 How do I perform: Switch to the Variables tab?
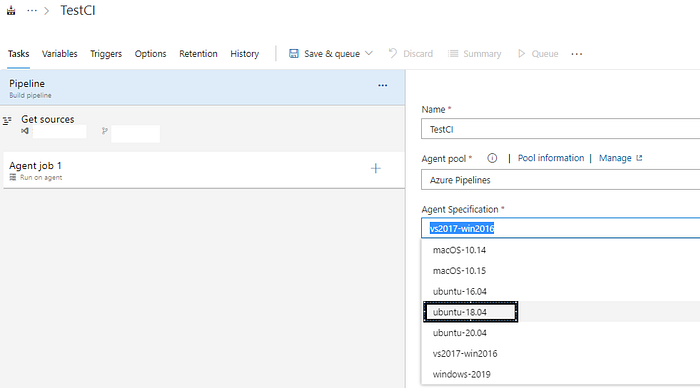(59, 54)
